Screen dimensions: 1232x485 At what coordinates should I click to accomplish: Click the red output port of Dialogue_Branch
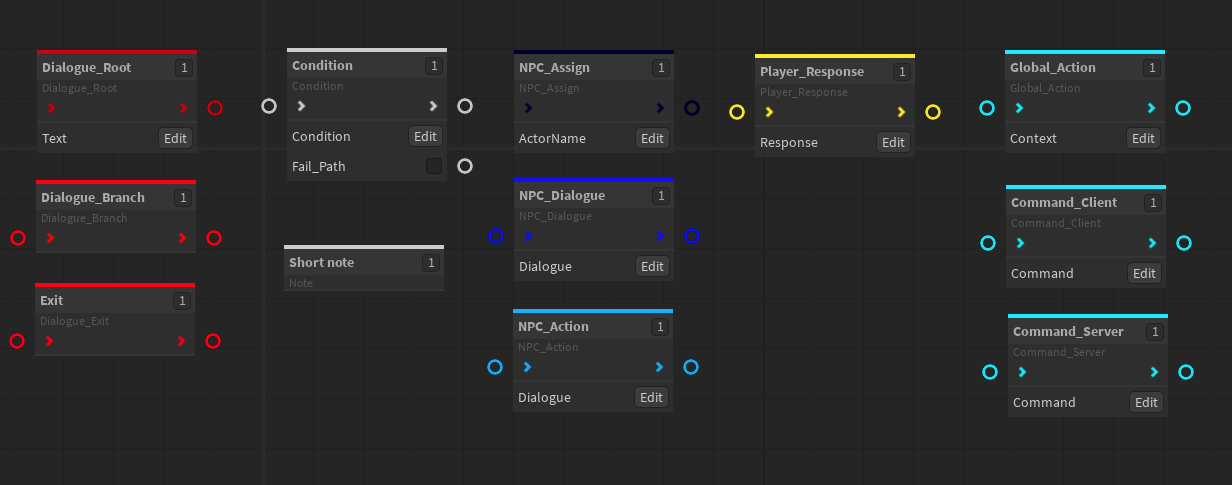pos(214,238)
